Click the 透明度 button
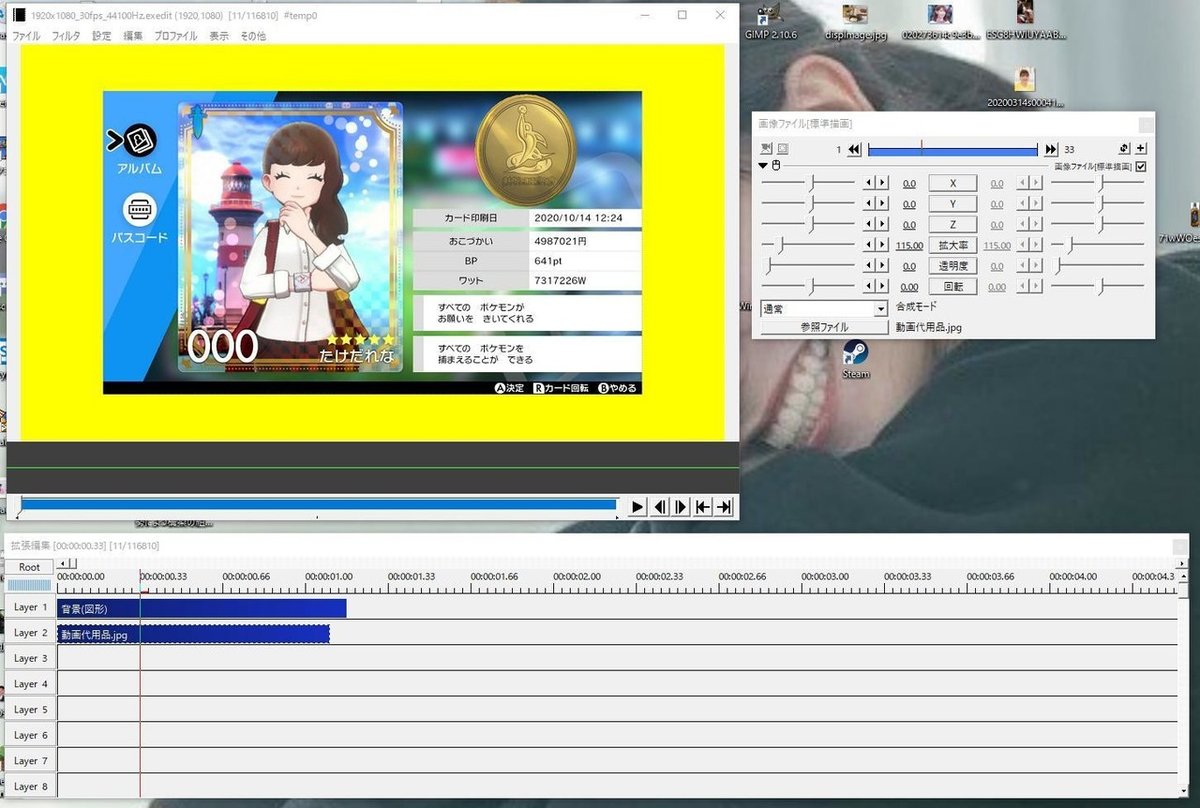 (953, 266)
